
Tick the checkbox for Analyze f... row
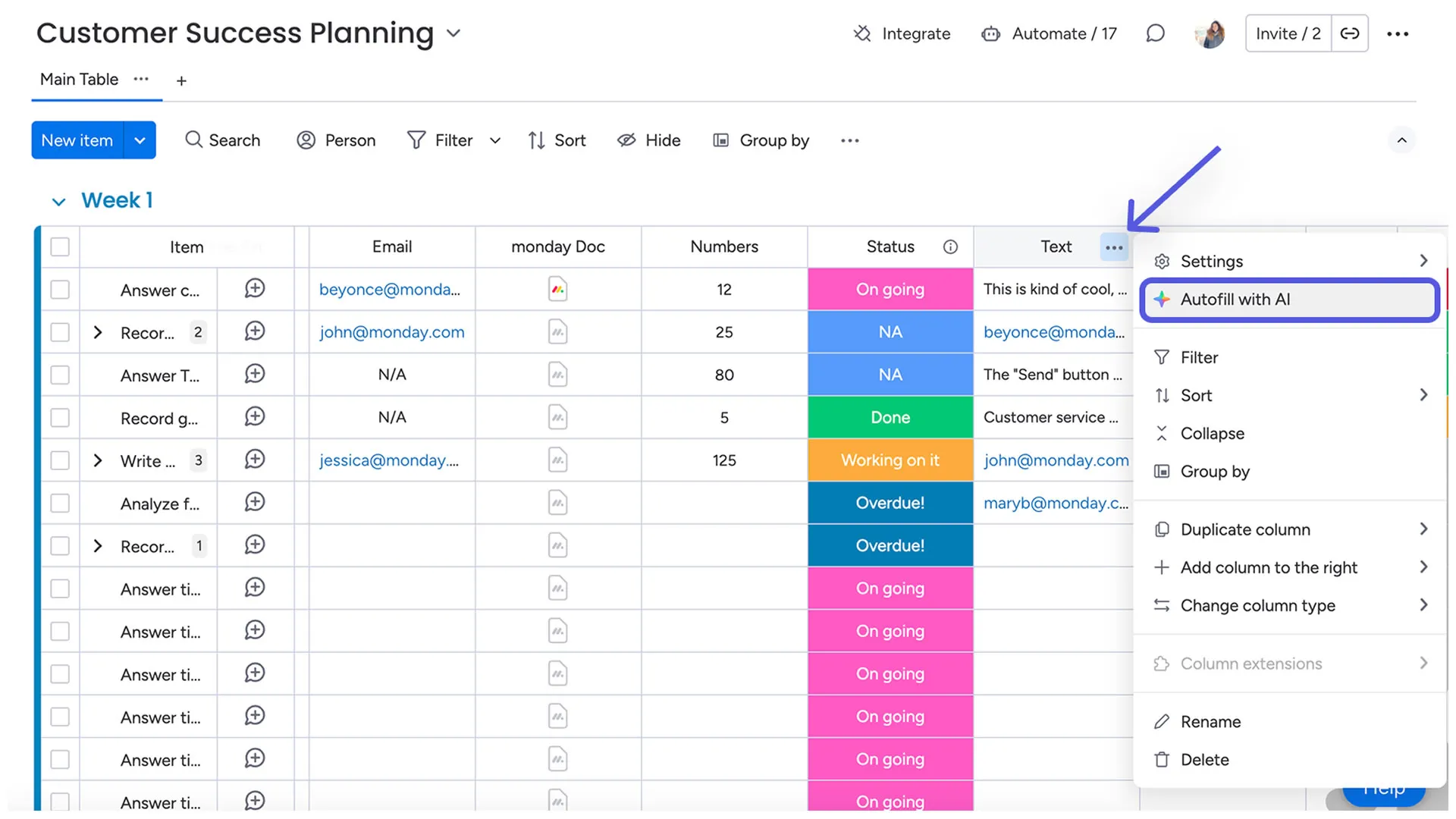pos(60,503)
